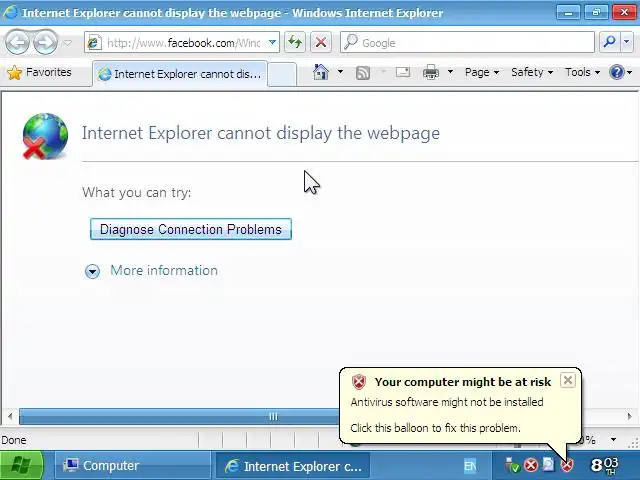Go forward with the Forward arrow button

click(45, 42)
